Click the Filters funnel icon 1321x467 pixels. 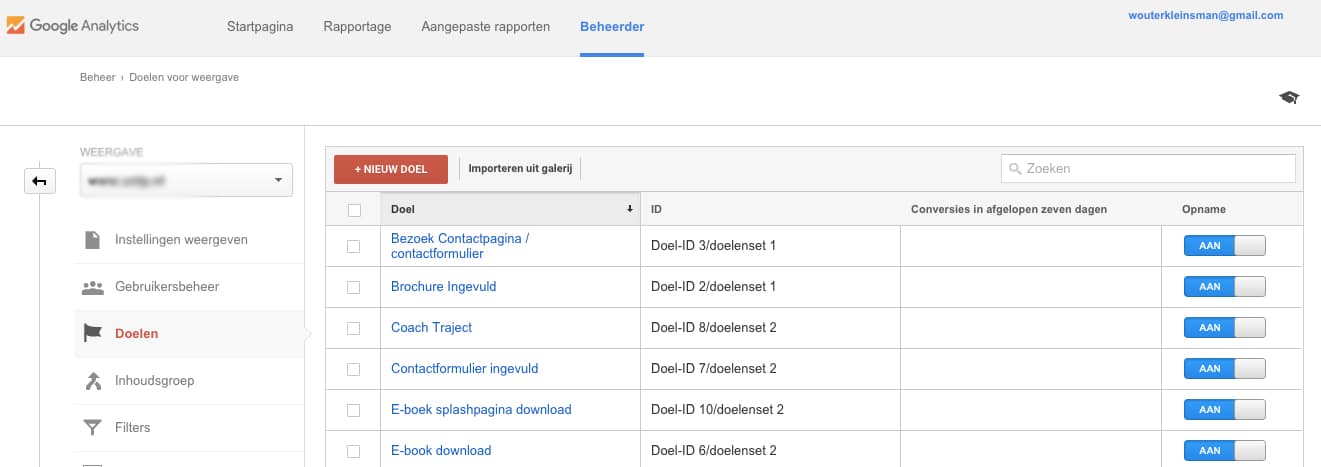coord(92,428)
